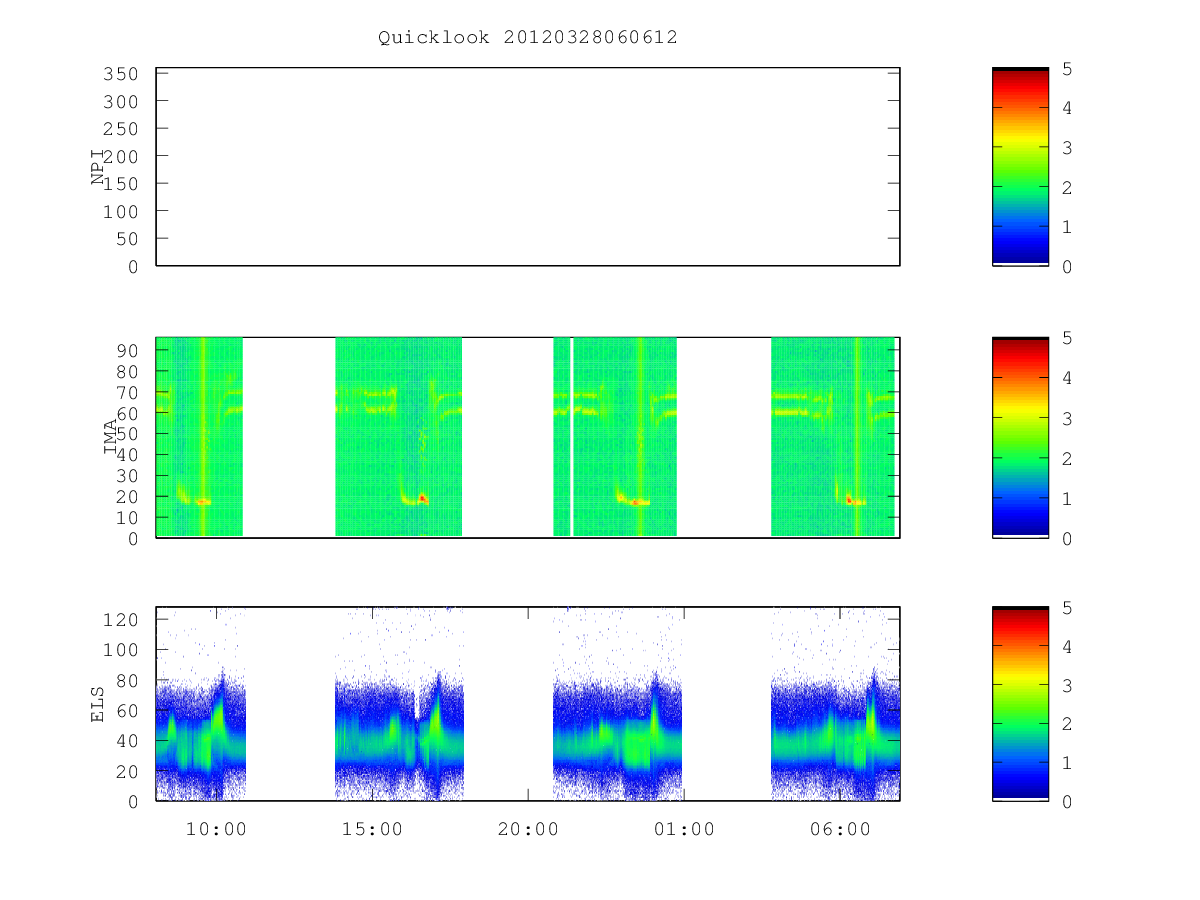This screenshot has width=1200, height=900.
Task: Click the 90 tick on IMA axis
Action: pos(126,350)
